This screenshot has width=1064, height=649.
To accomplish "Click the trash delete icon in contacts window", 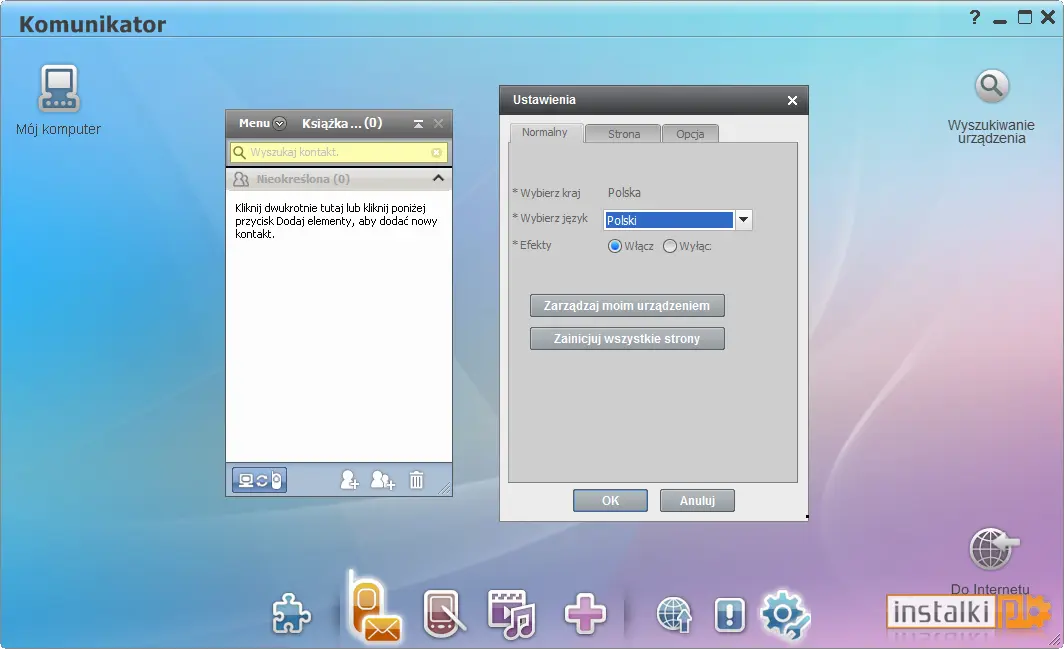I will tap(416, 480).
